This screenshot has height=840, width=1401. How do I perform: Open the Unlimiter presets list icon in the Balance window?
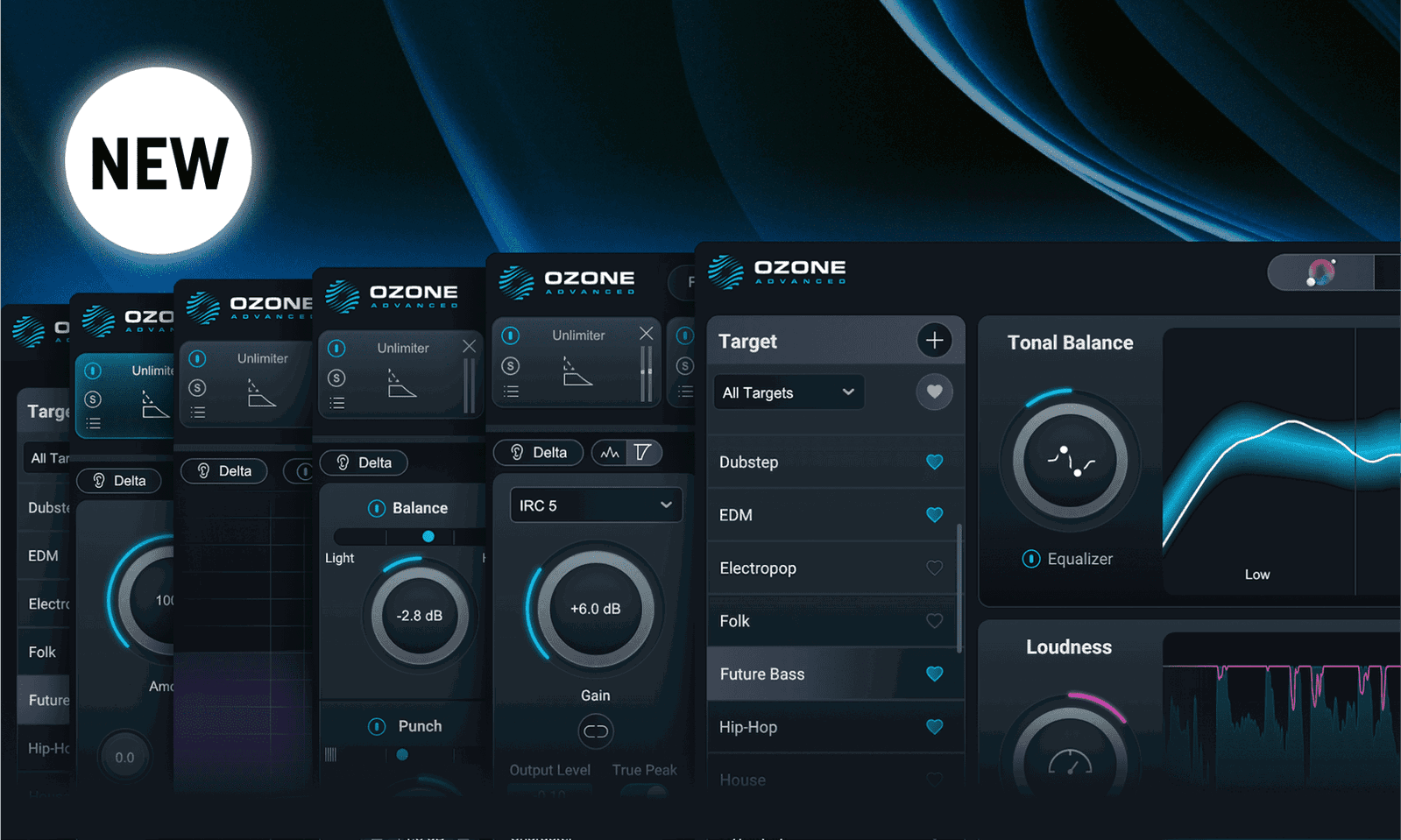point(336,404)
